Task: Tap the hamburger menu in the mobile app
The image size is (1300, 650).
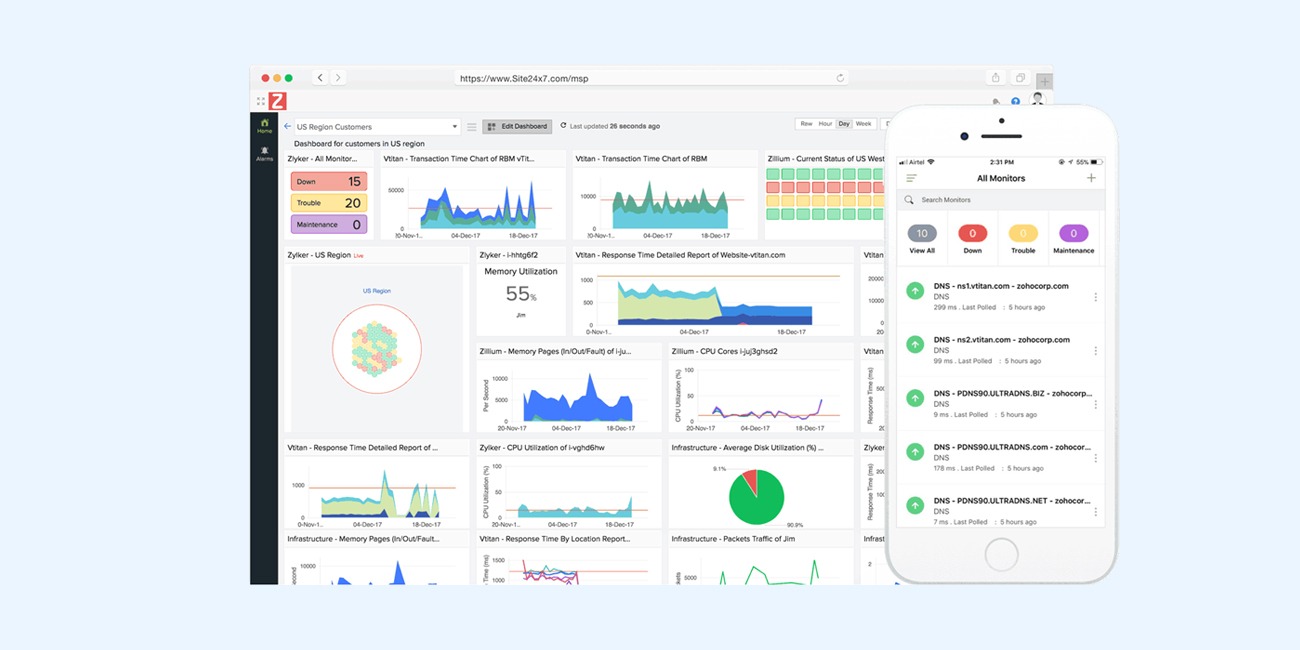Action: pos(910,178)
